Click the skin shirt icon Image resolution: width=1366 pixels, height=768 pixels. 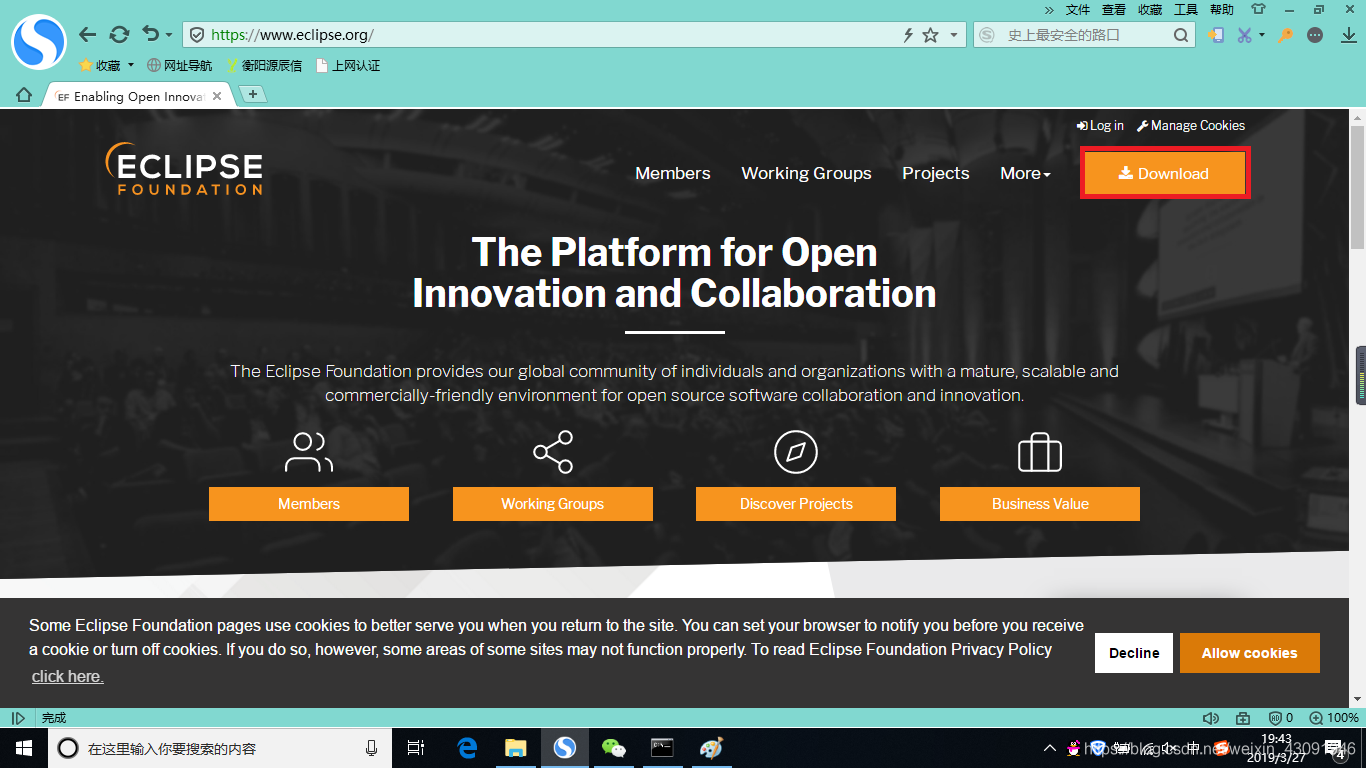click(x=1259, y=9)
